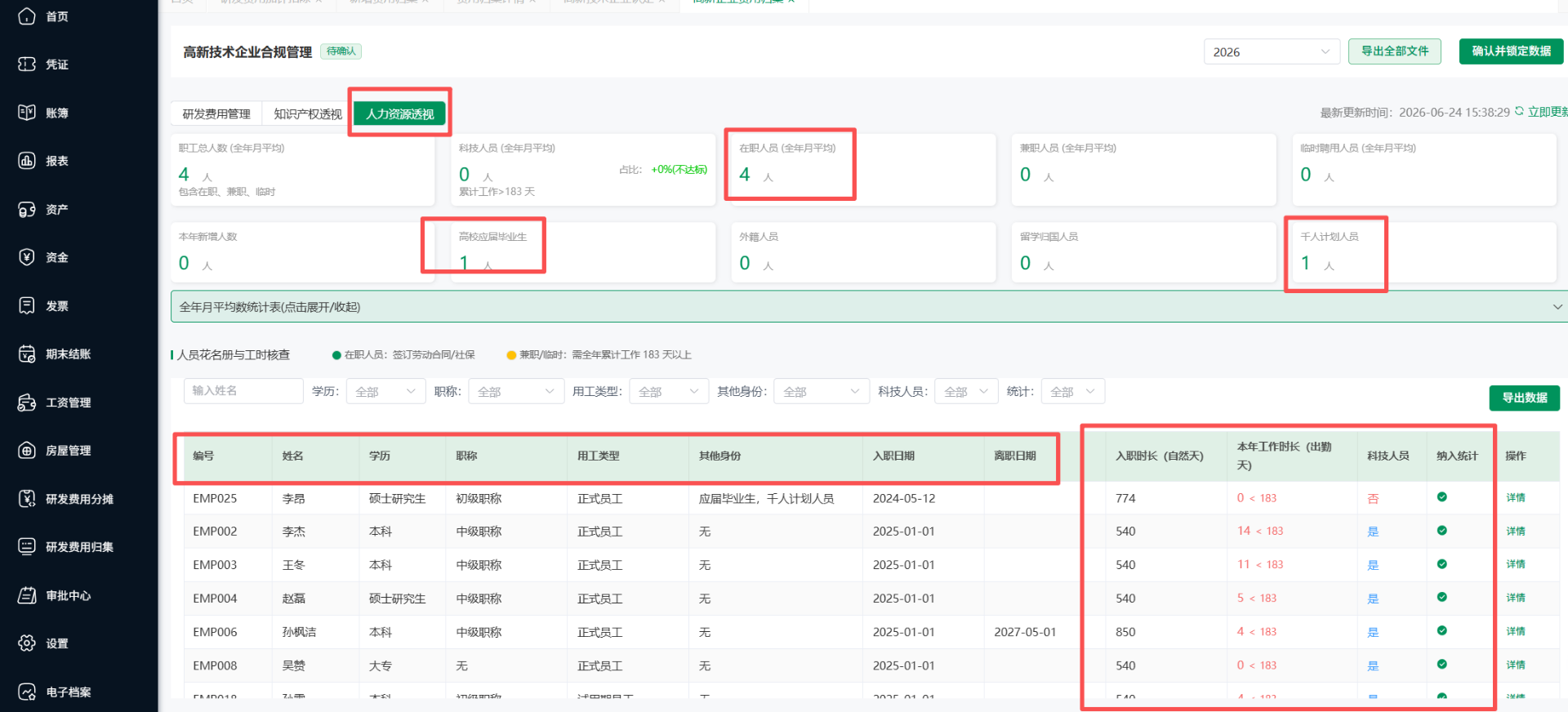Click the name cell 李昂

tap(294, 498)
